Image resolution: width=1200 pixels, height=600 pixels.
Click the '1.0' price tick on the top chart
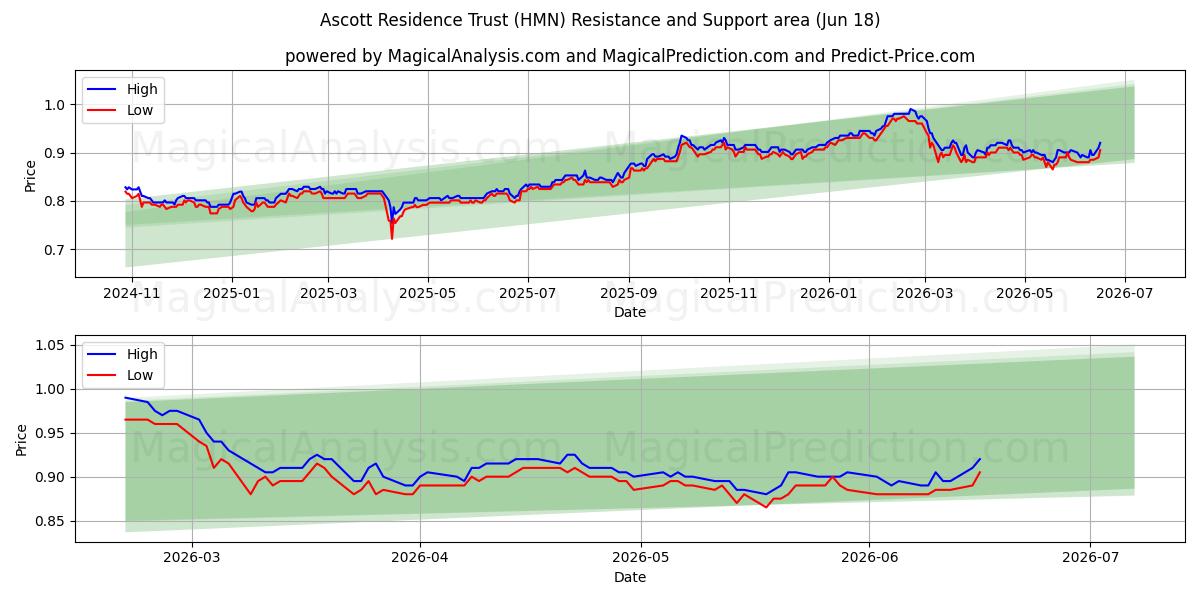pyautogui.click(x=56, y=105)
